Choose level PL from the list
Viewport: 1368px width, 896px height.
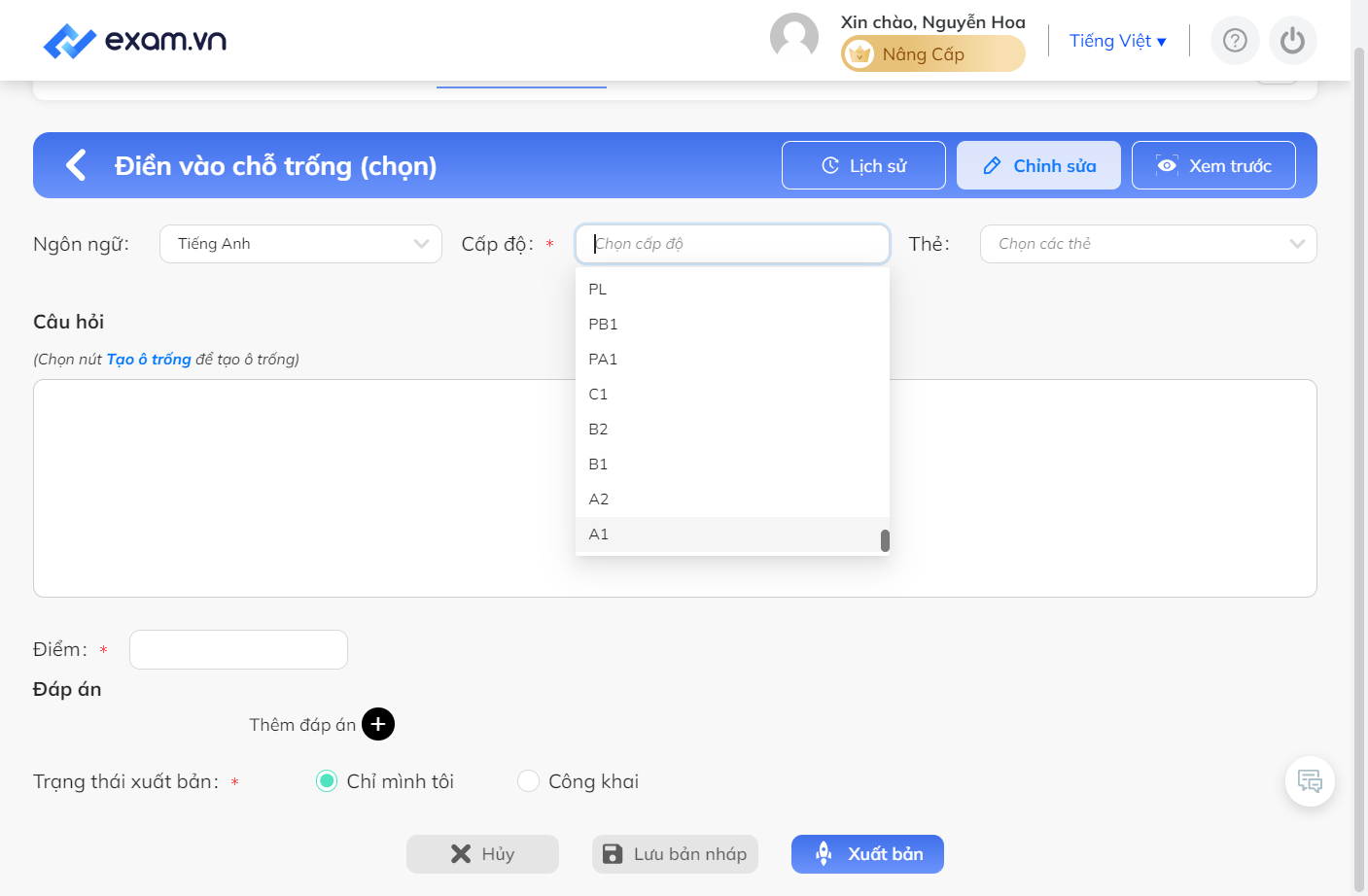[x=732, y=290]
